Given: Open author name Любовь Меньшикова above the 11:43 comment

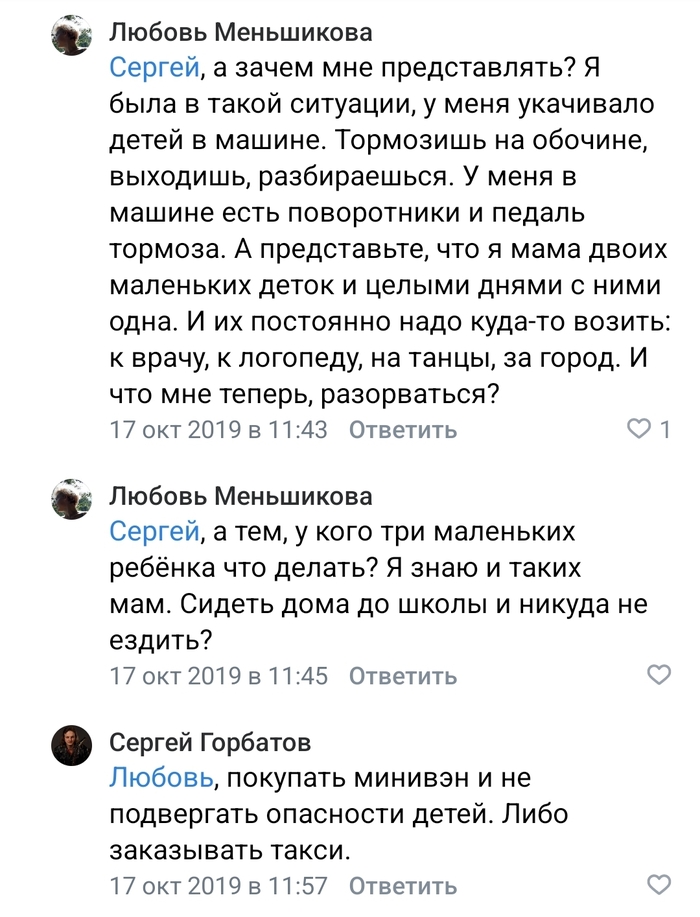Looking at the screenshot, I should [x=240, y=33].
